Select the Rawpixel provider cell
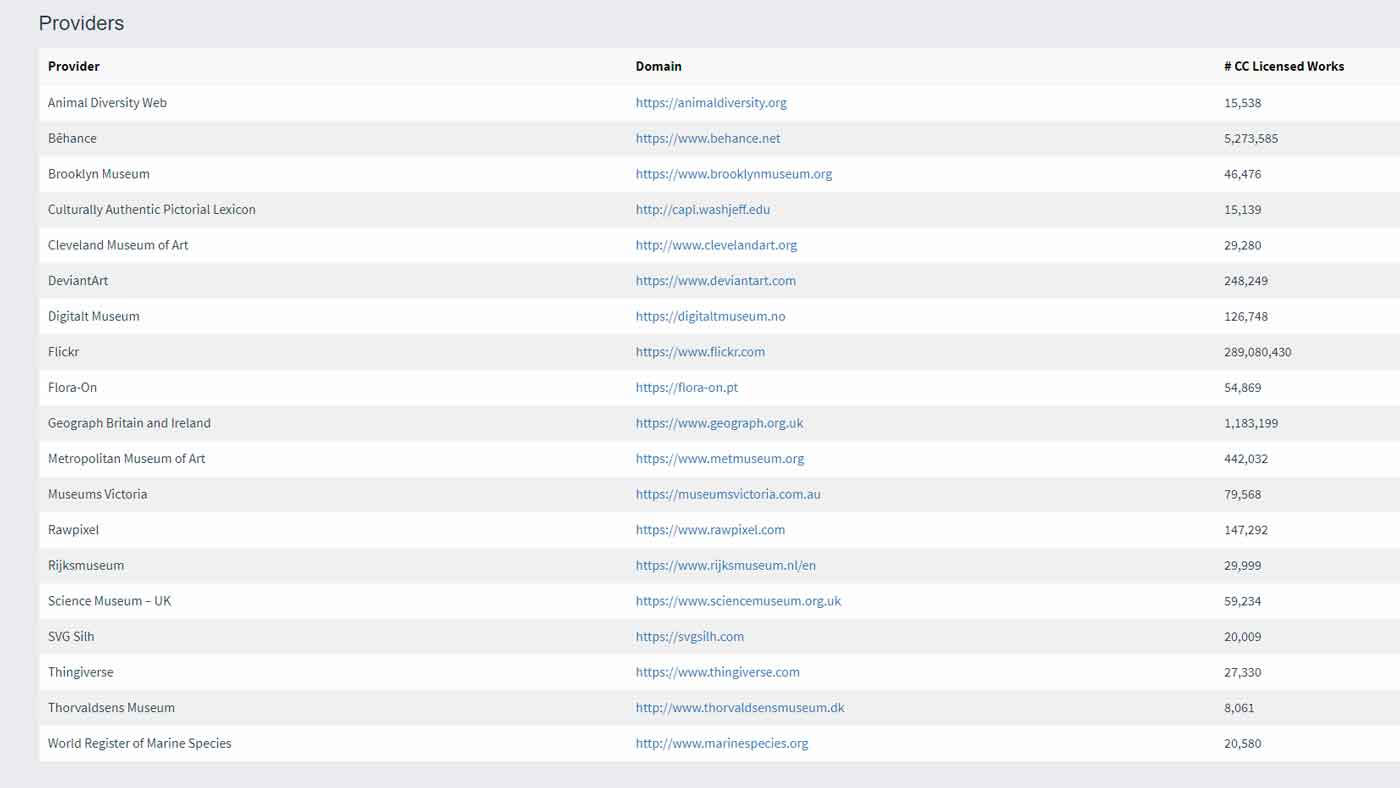1400x788 pixels. click(73, 530)
